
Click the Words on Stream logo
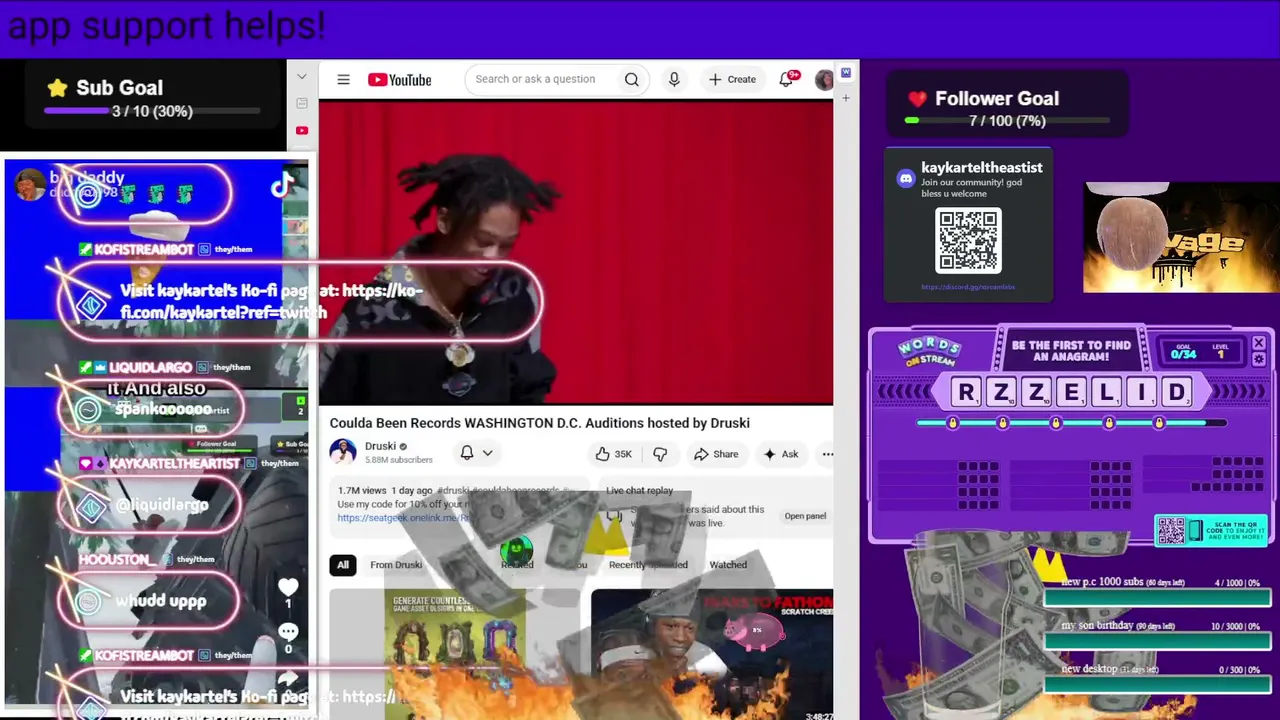(x=929, y=352)
